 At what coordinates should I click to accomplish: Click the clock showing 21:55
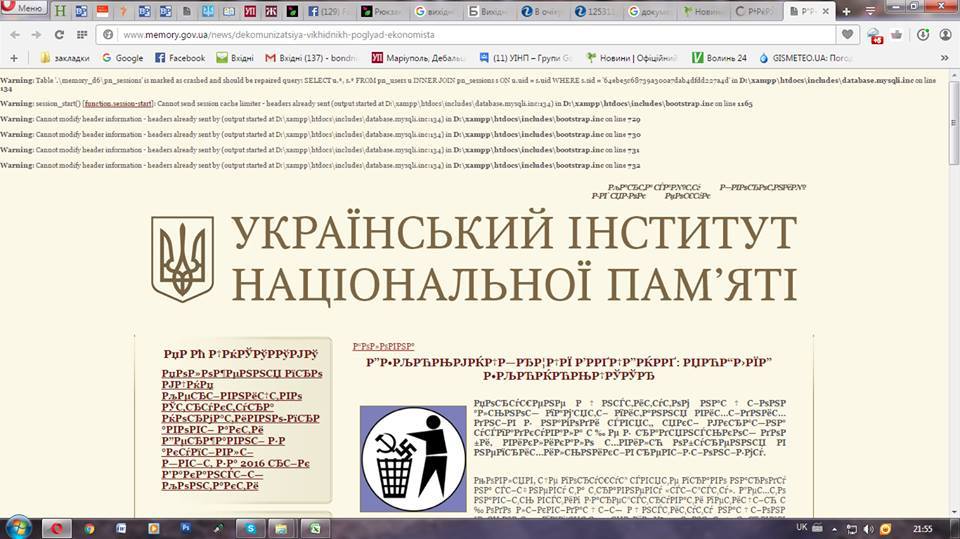tap(923, 529)
